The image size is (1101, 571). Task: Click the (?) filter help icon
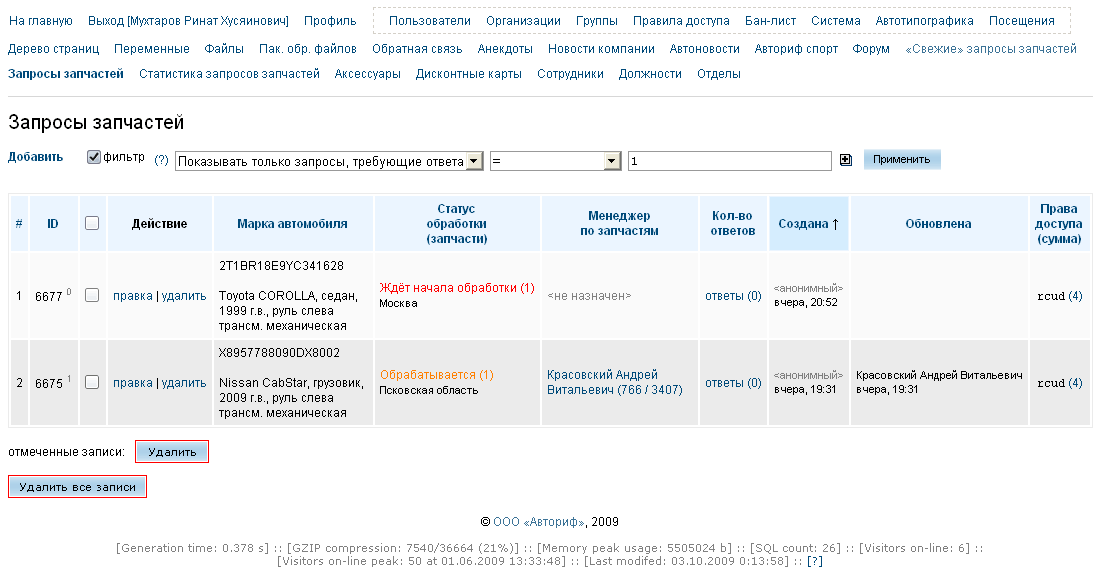pos(161,161)
